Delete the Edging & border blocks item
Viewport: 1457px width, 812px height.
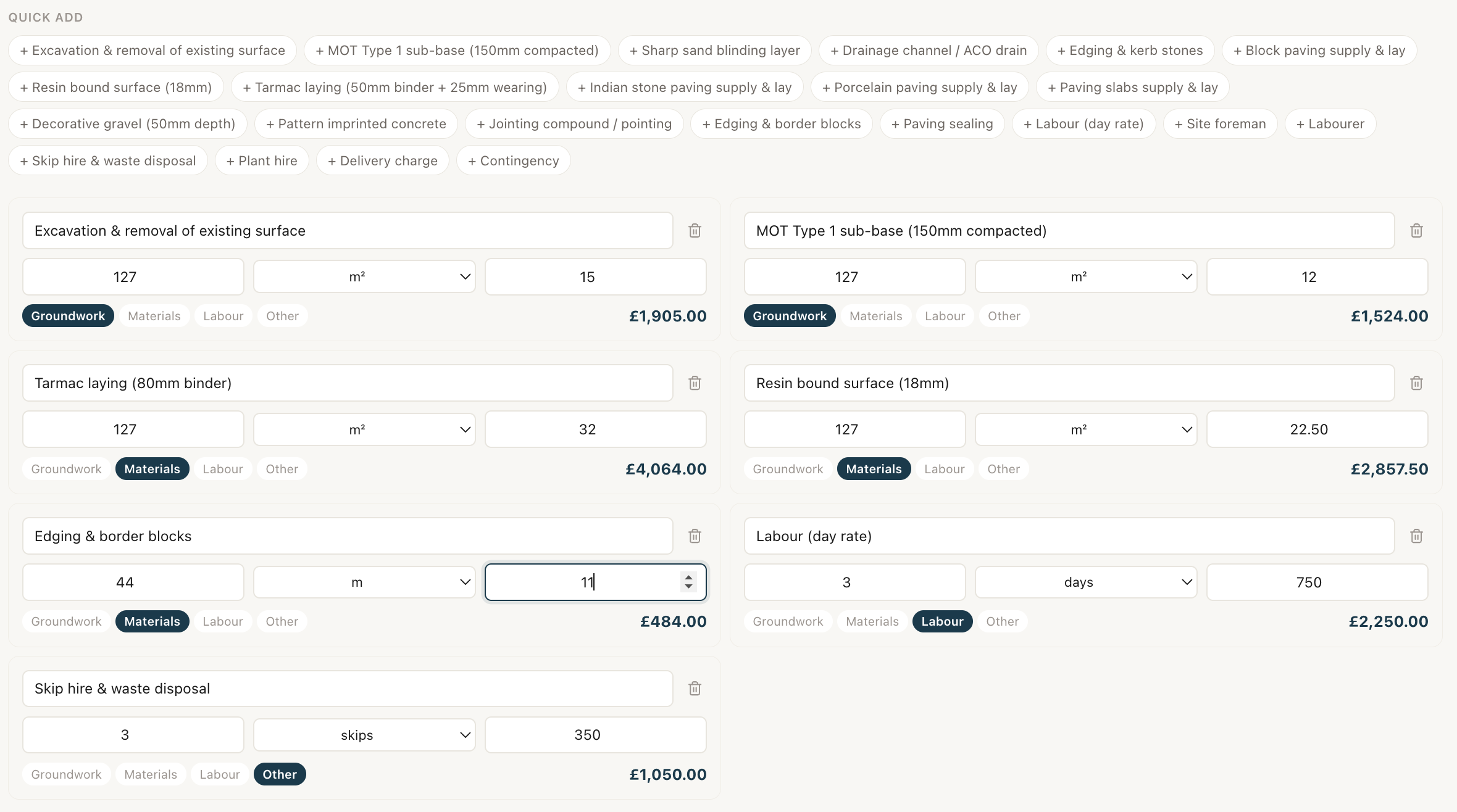pyautogui.click(x=695, y=536)
